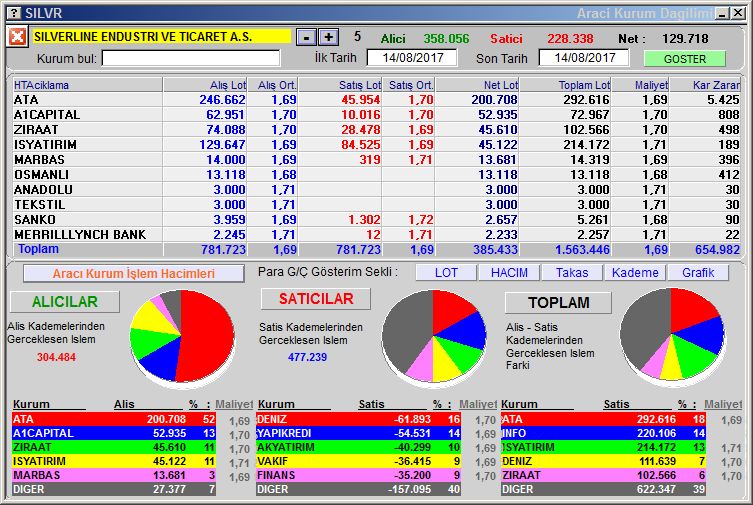Sort by Alış Lot column header

pyautogui.click(x=206, y=85)
